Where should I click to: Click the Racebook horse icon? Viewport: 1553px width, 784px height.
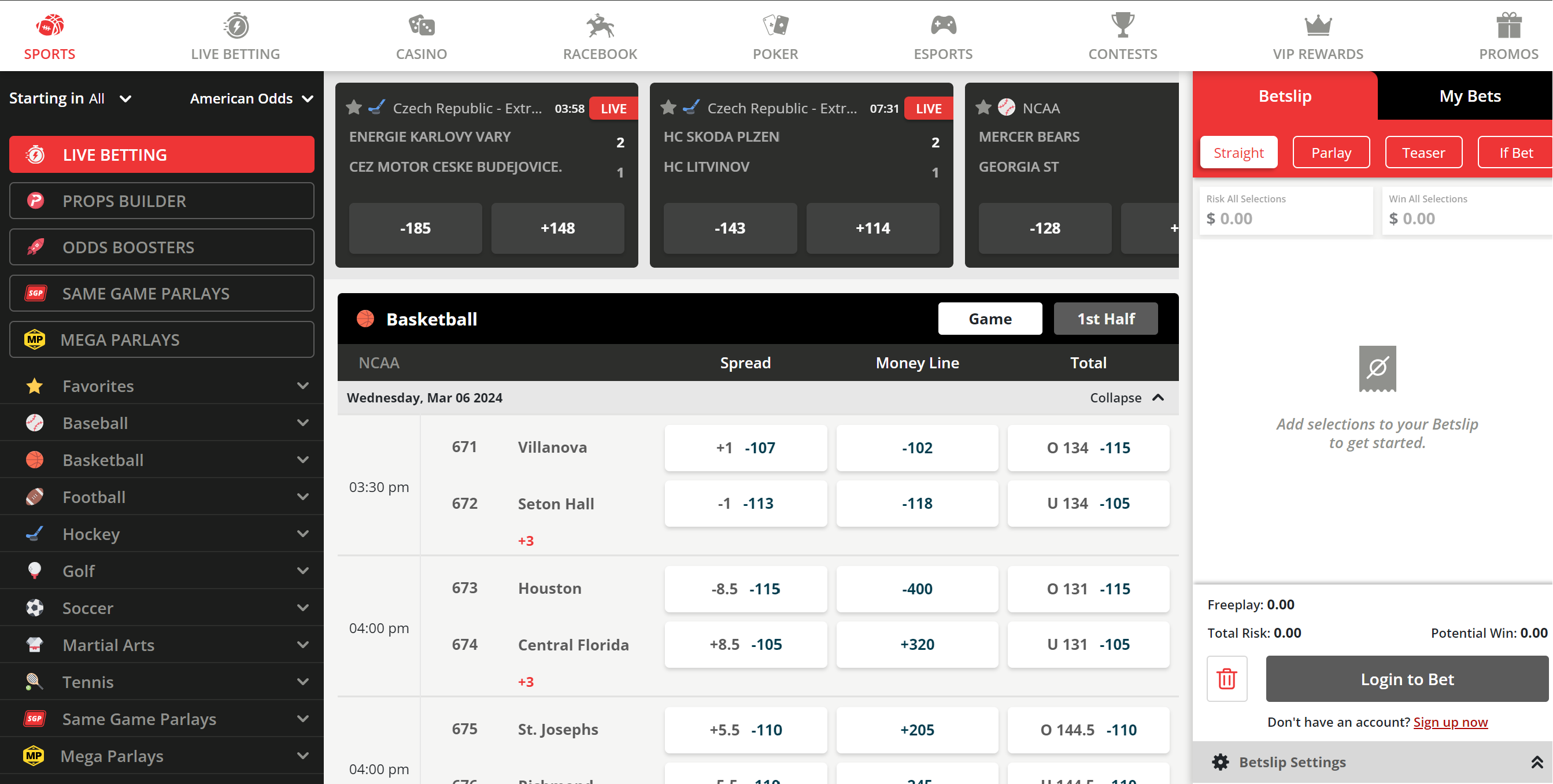coord(600,26)
